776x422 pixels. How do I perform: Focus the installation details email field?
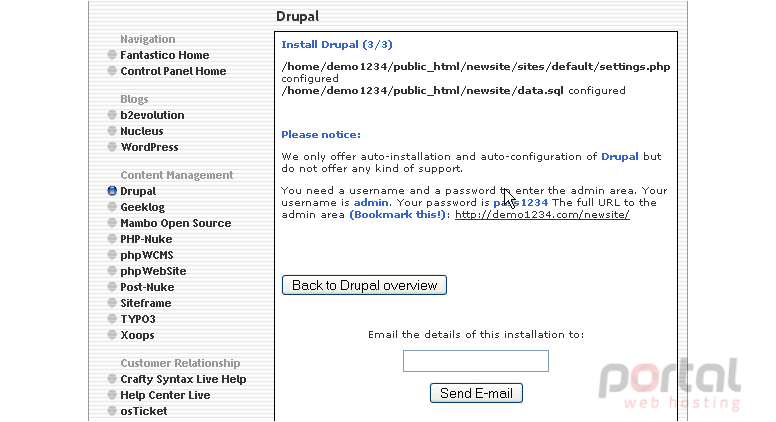[x=476, y=361]
